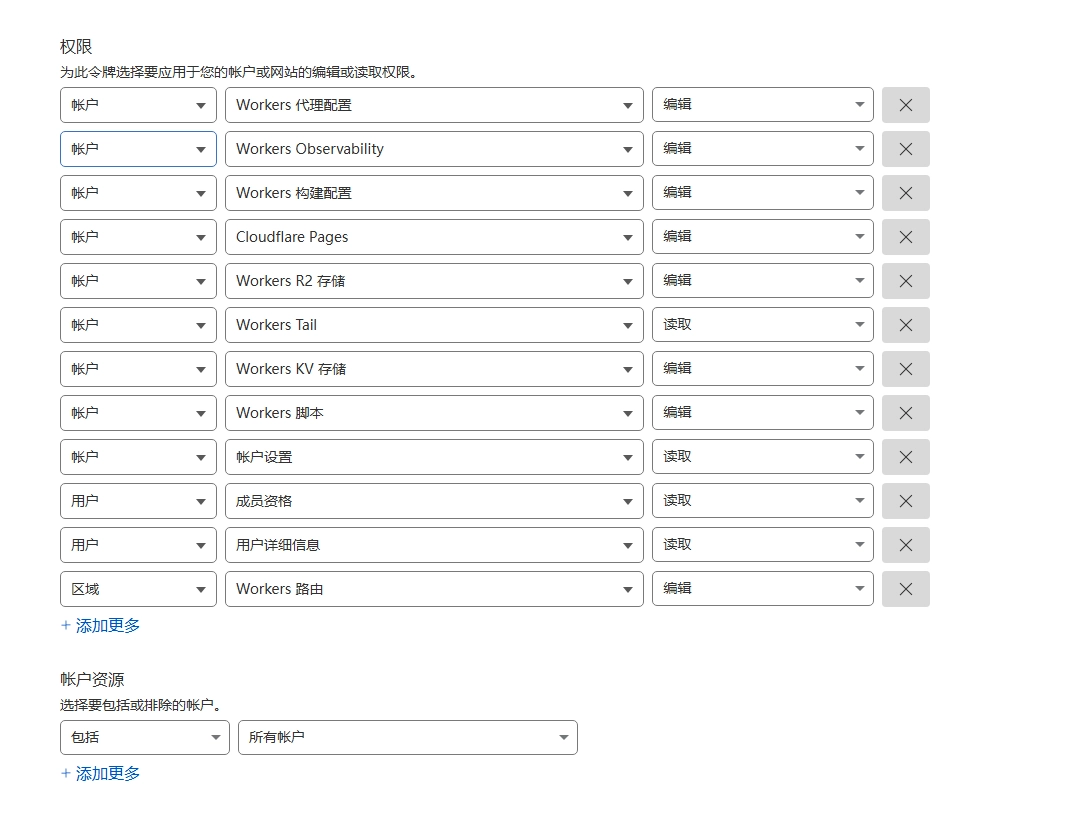Open the 包括 account resource dropdown
The image size is (1073, 818).
point(144,738)
